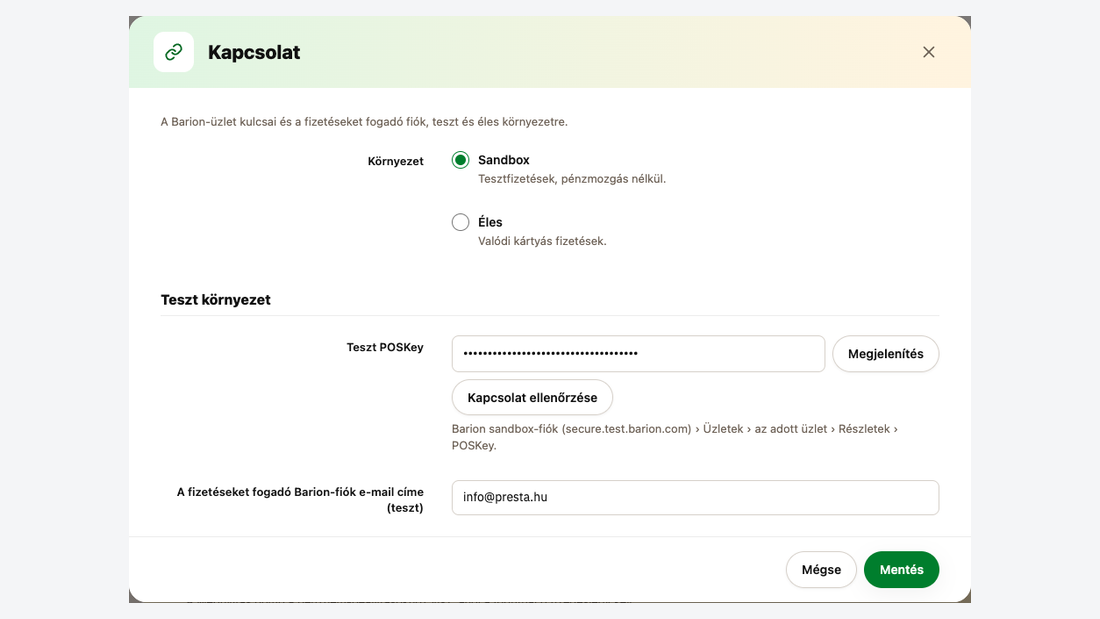Cancel the dialog with Mégse
This screenshot has width=1100, height=619.
pos(821,570)
